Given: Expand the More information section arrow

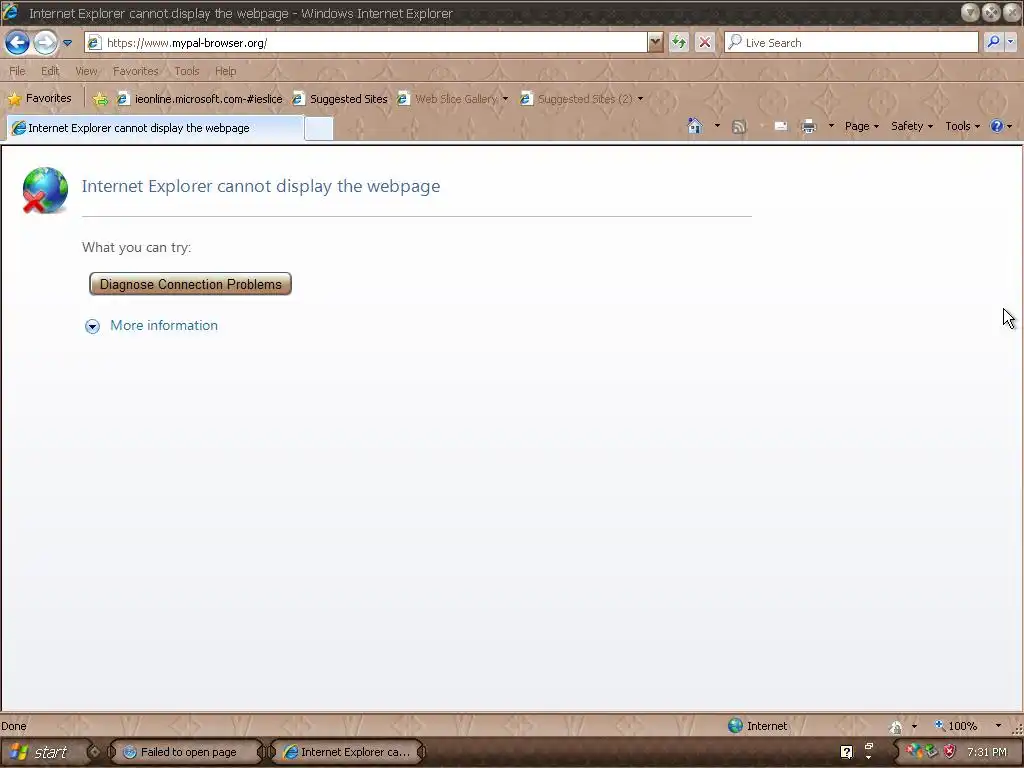Looking at the screenshot, I should point(92,327).
